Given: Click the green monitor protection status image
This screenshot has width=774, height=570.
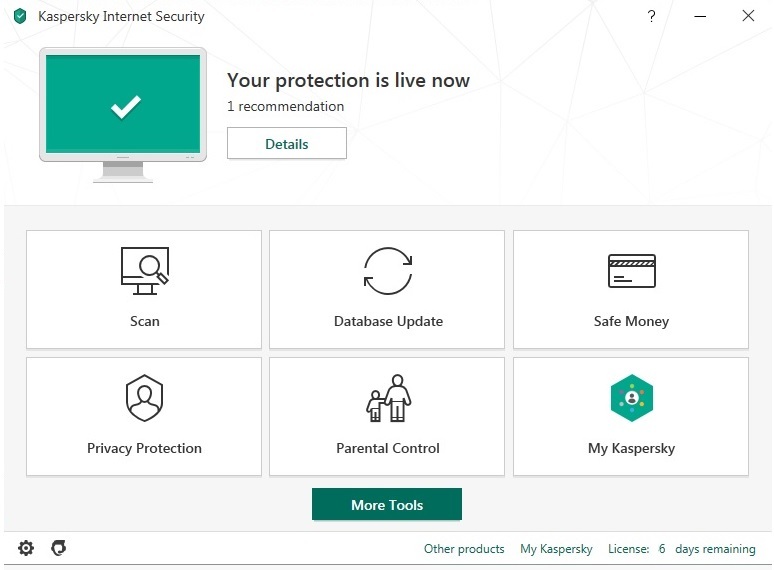Looking at the screenshot, I should point(123,114).
